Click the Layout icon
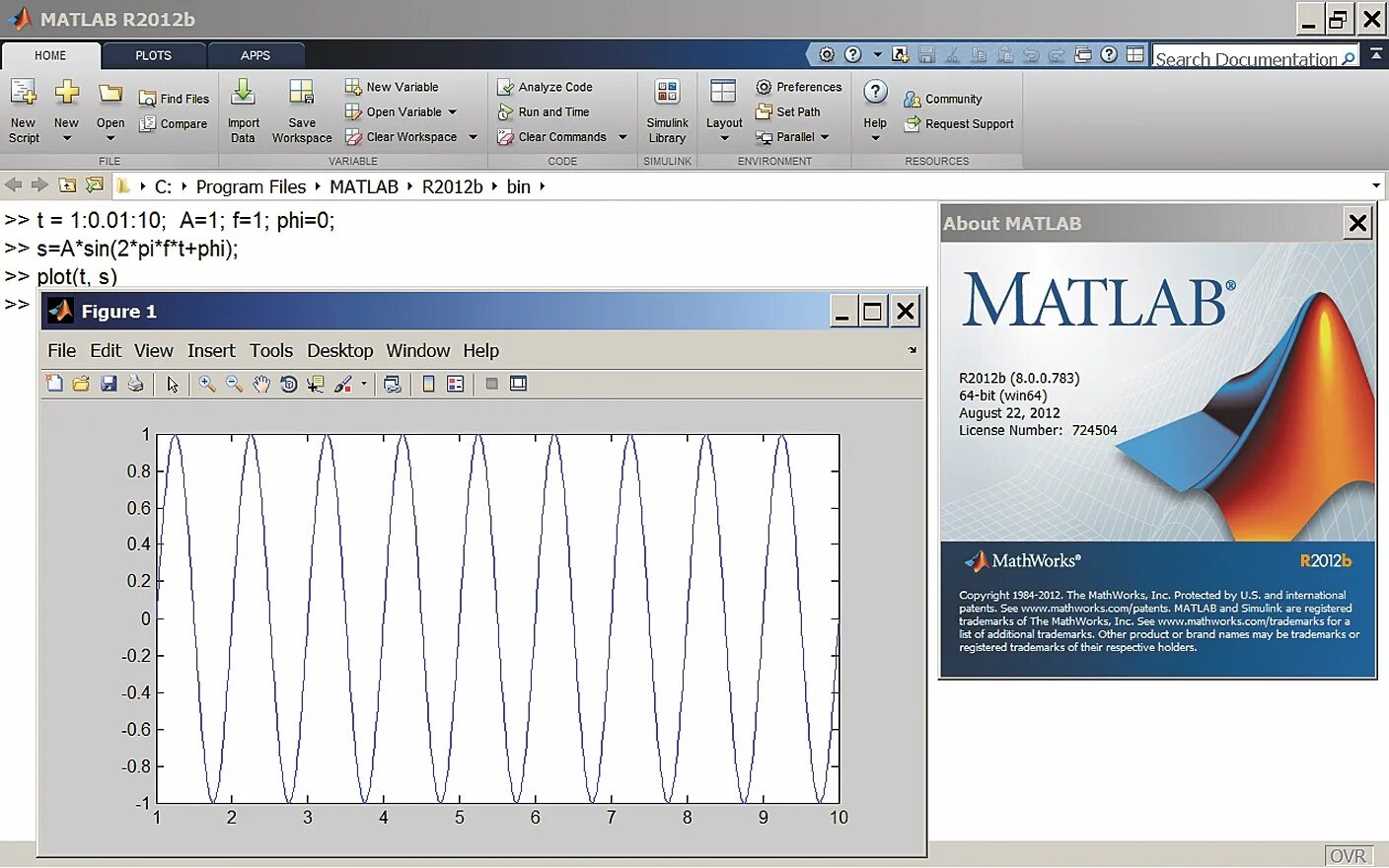The height and width of the screenshot is (868, 1389). click(x=723, y=93)
